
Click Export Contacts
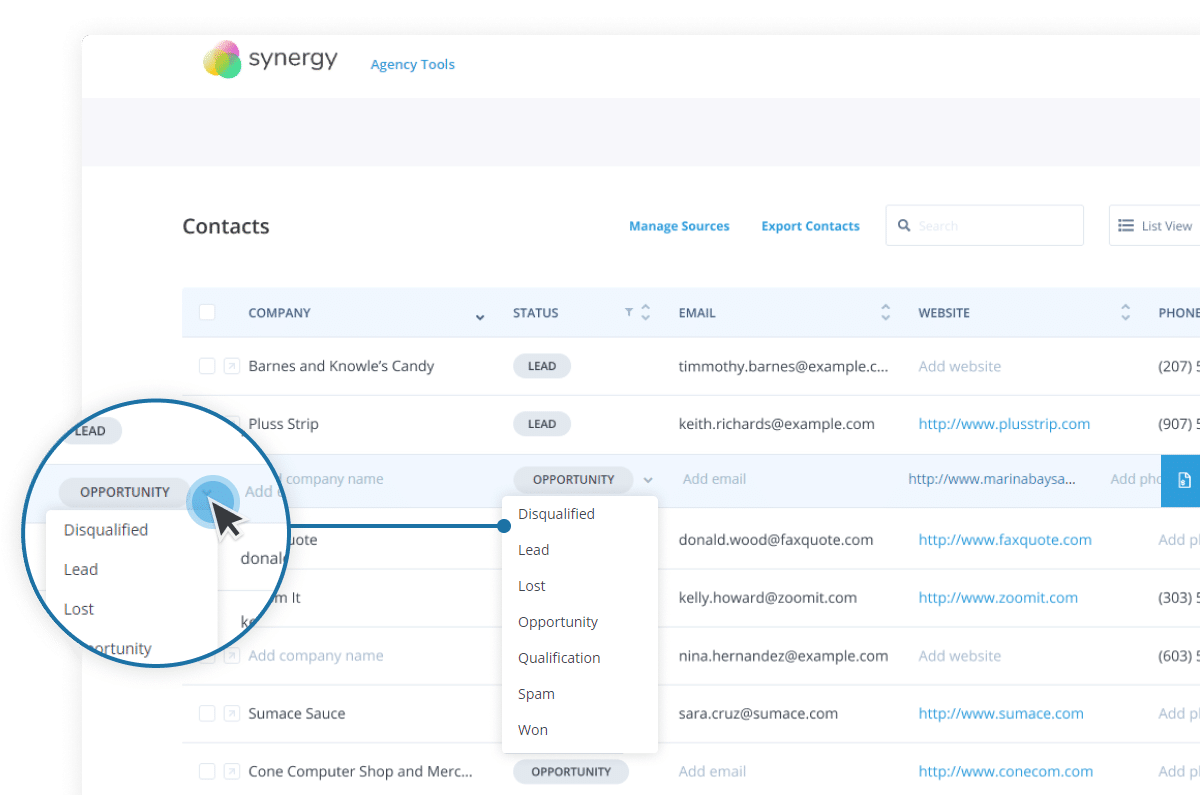[x=810, y=226]
